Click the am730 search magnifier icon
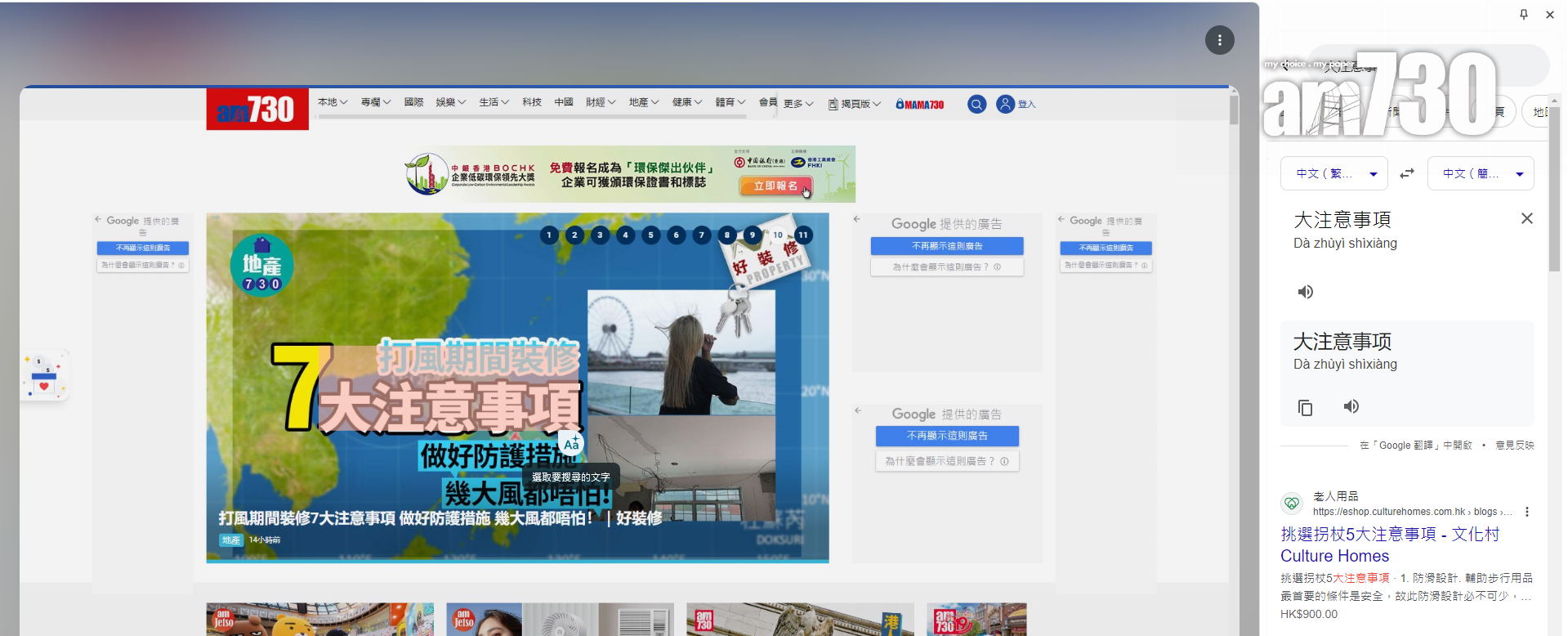This screenshot has height=636, width=1568. tap(976, 105)
